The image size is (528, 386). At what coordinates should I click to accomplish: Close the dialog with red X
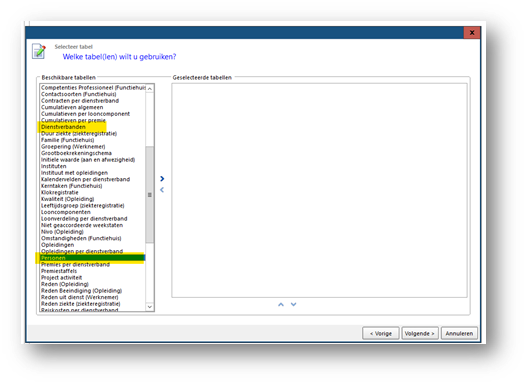(x=472, y=33)
